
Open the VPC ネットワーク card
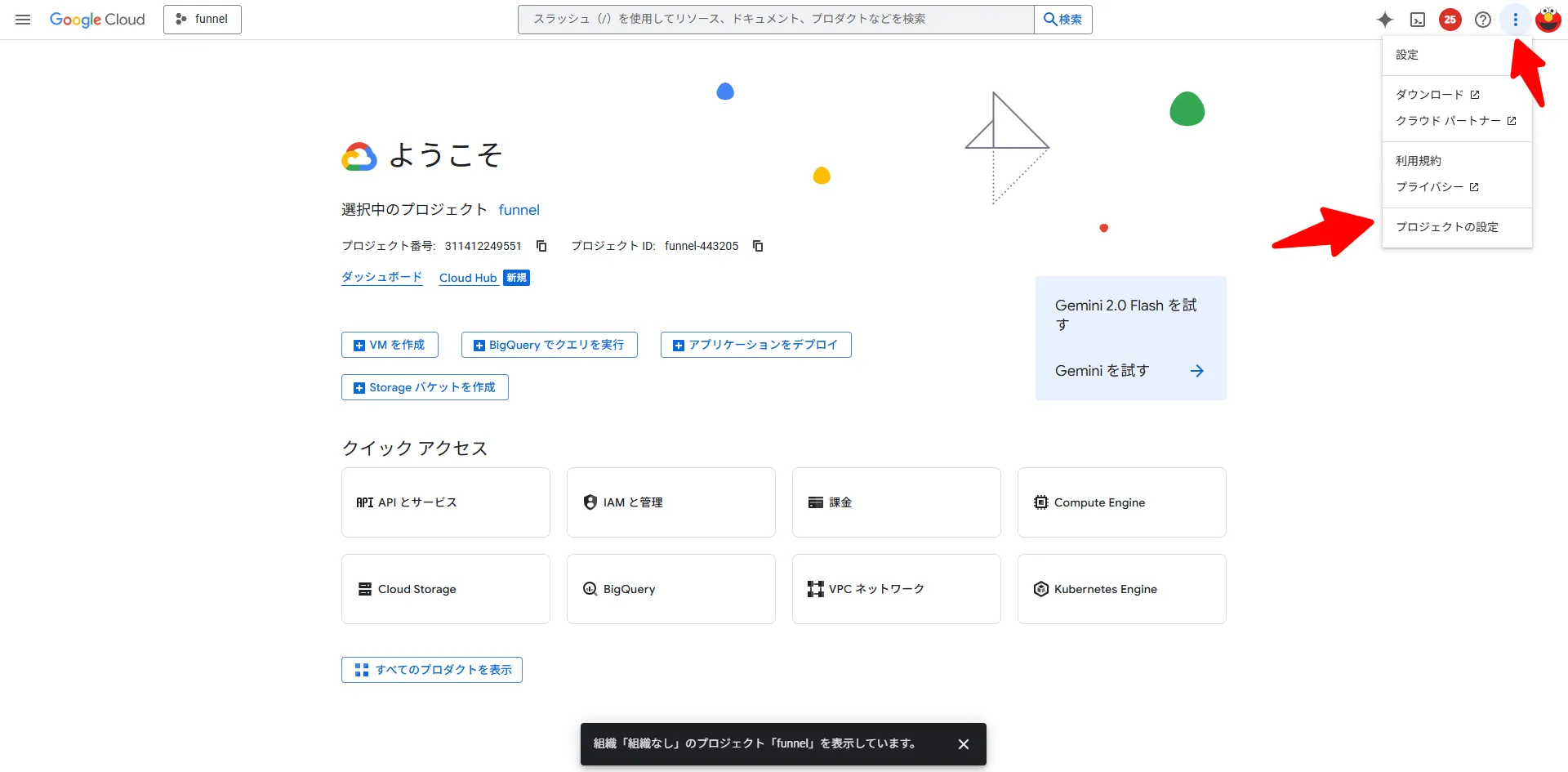point(897,589)
